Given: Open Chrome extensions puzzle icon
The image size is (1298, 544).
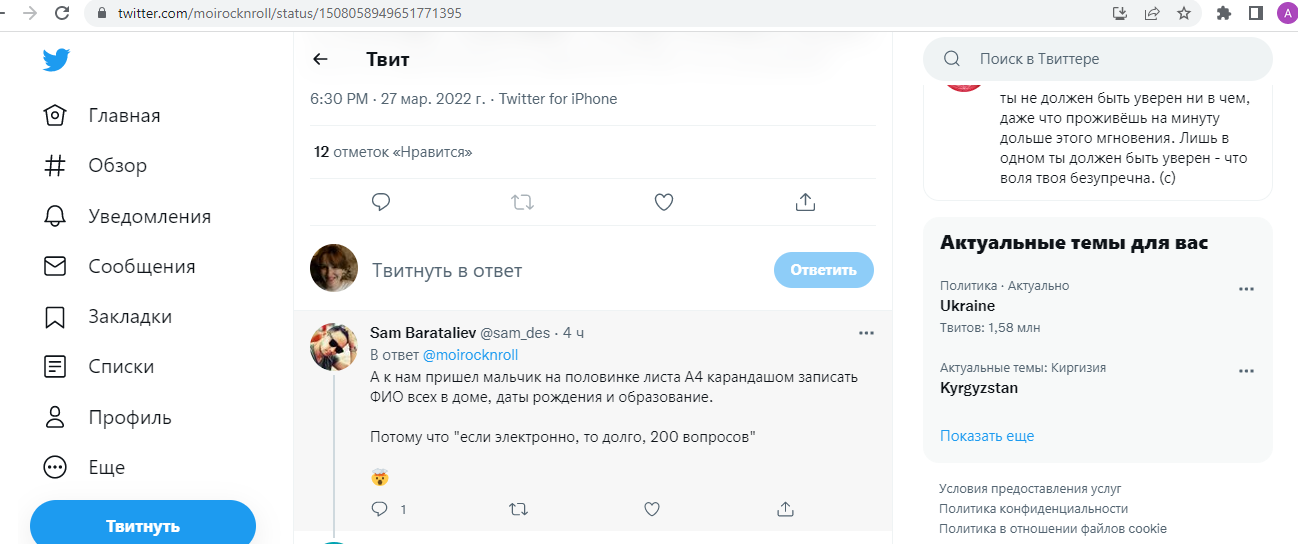Looking at the screenshot, I should tap(1223, 13).
